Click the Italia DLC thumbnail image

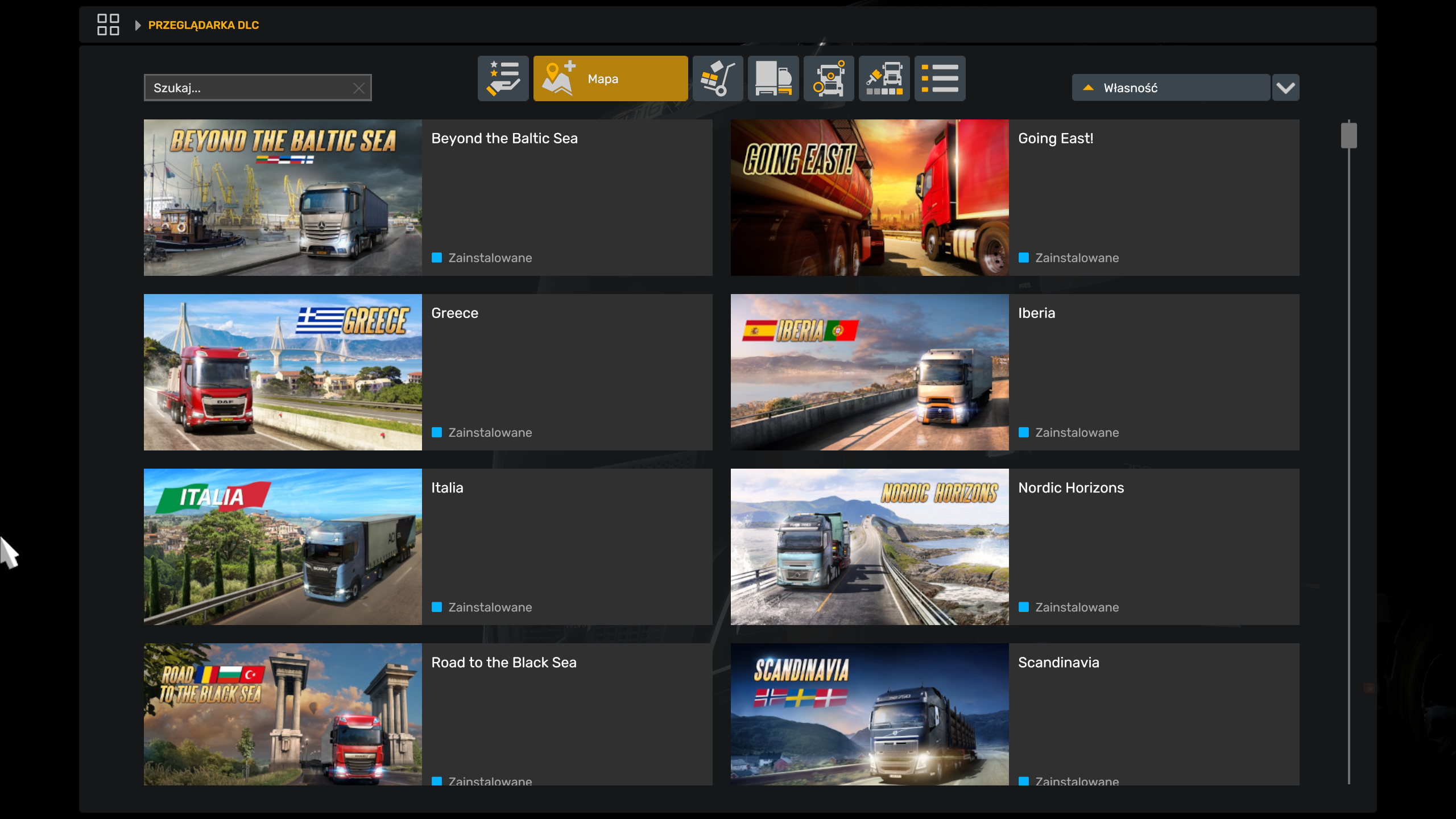pos(283,547)
